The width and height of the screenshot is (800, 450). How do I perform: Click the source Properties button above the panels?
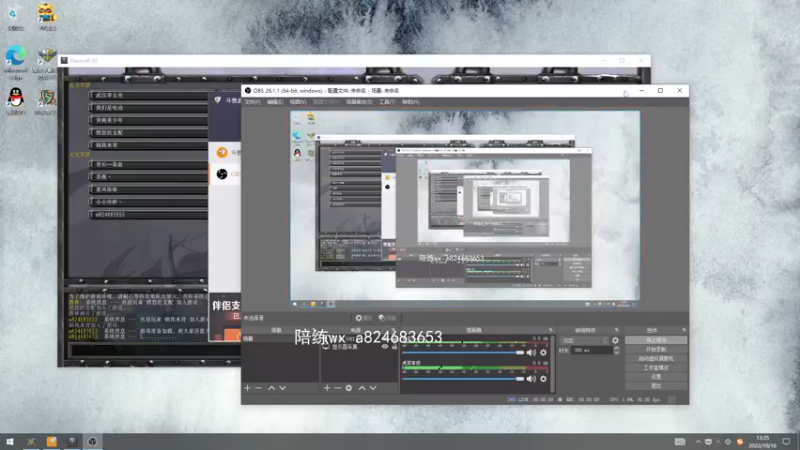pos(364,318)
